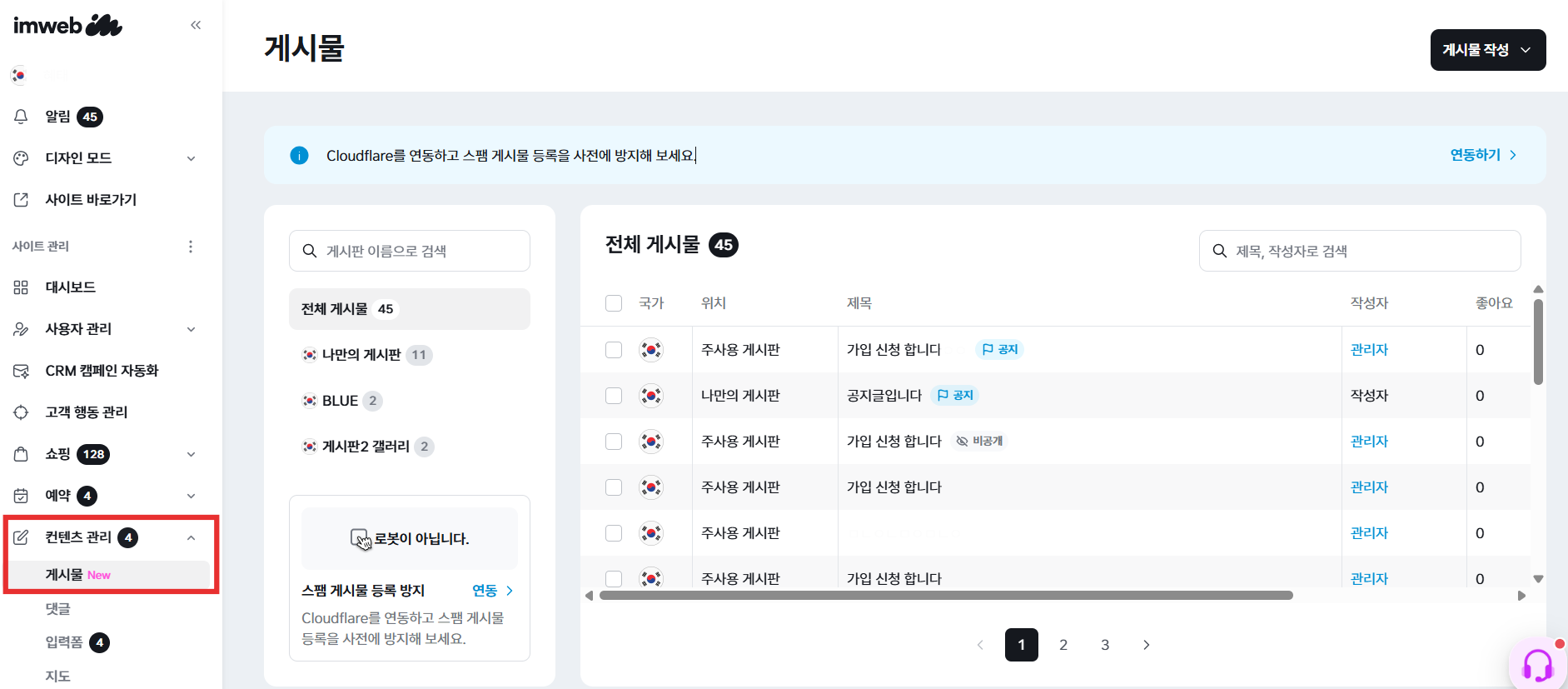Screen dimensions: 1568x689
Task: Click the target icon for 고객 행동 관리
Action: click(21, 412)
